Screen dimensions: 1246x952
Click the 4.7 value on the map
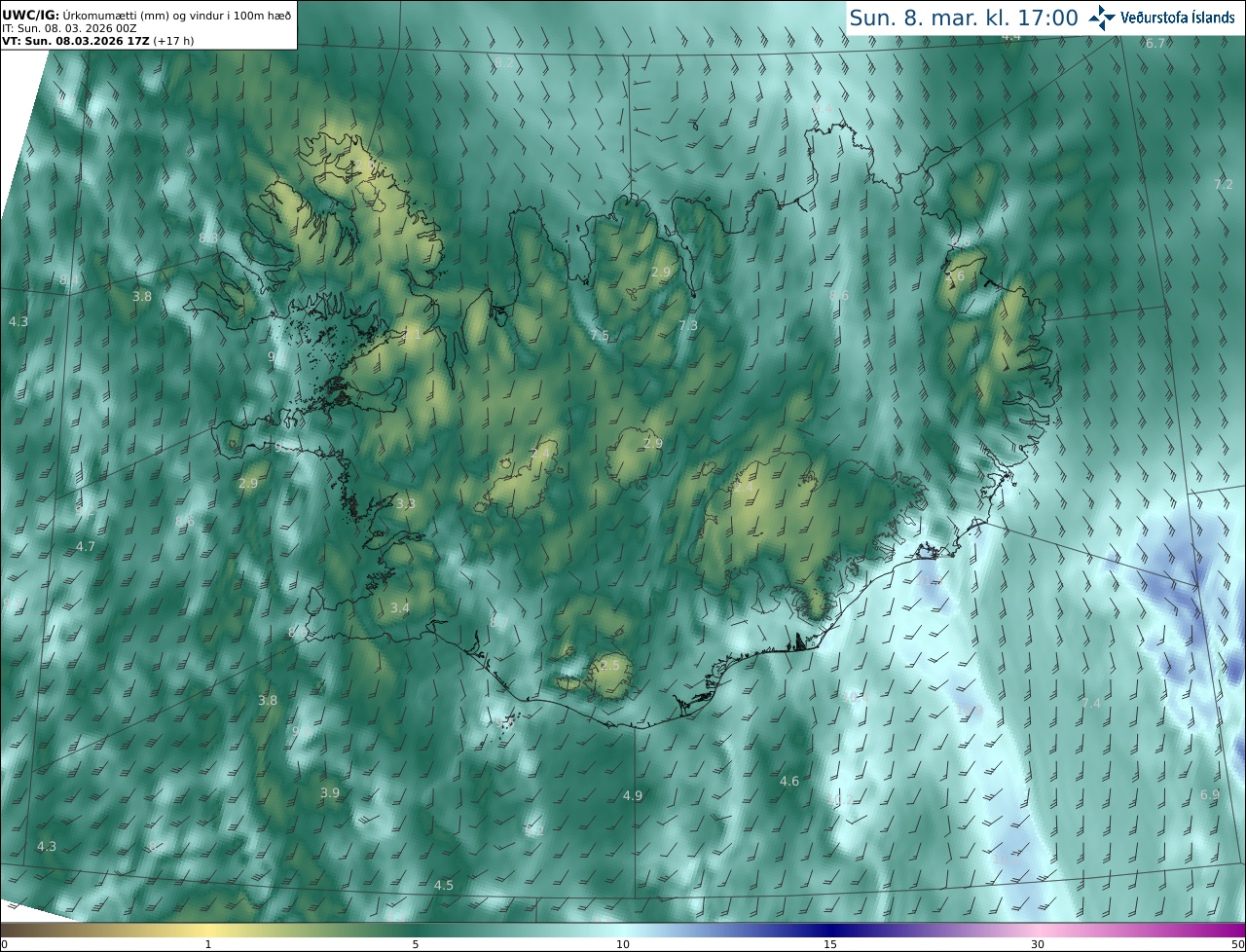pos(86,547)
